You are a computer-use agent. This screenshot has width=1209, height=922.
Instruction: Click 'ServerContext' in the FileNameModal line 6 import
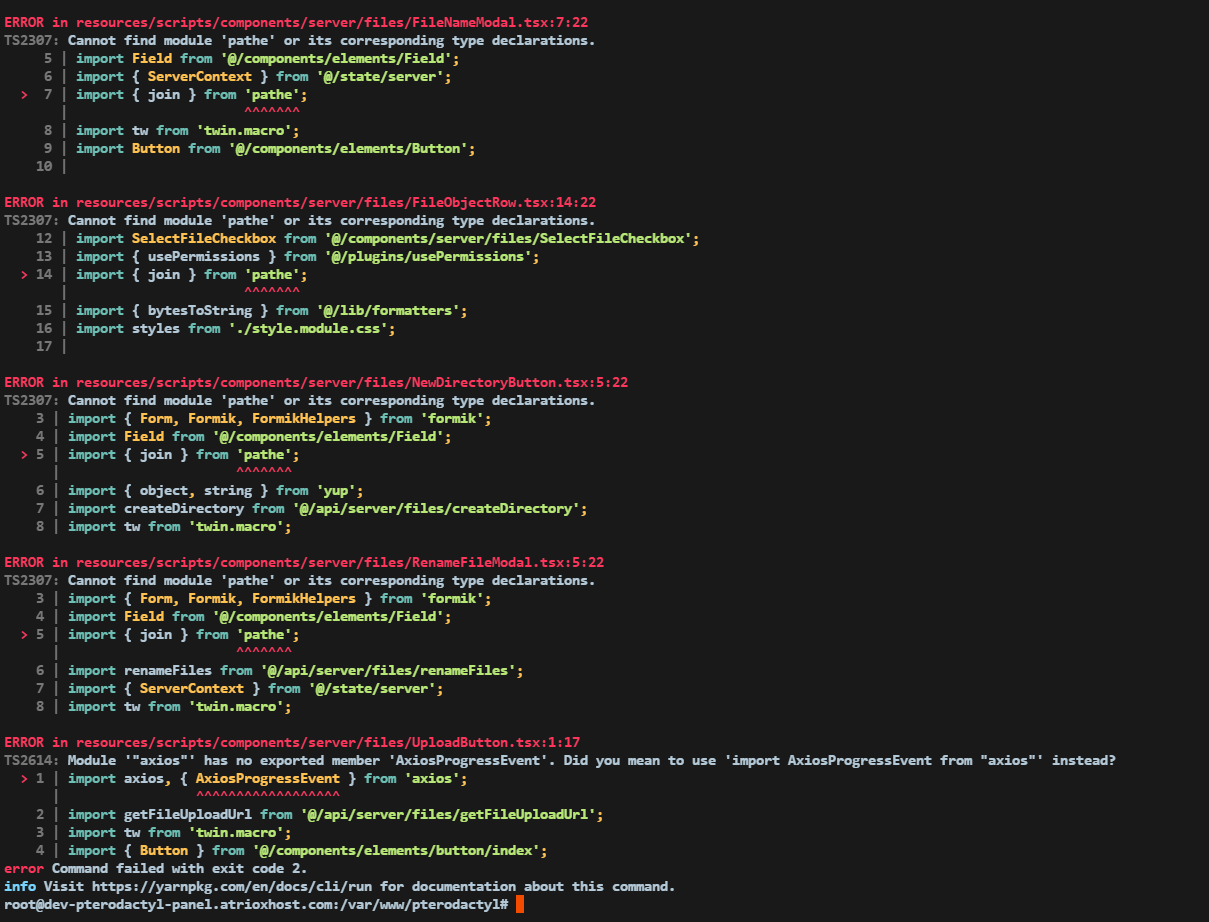[200, 76]
